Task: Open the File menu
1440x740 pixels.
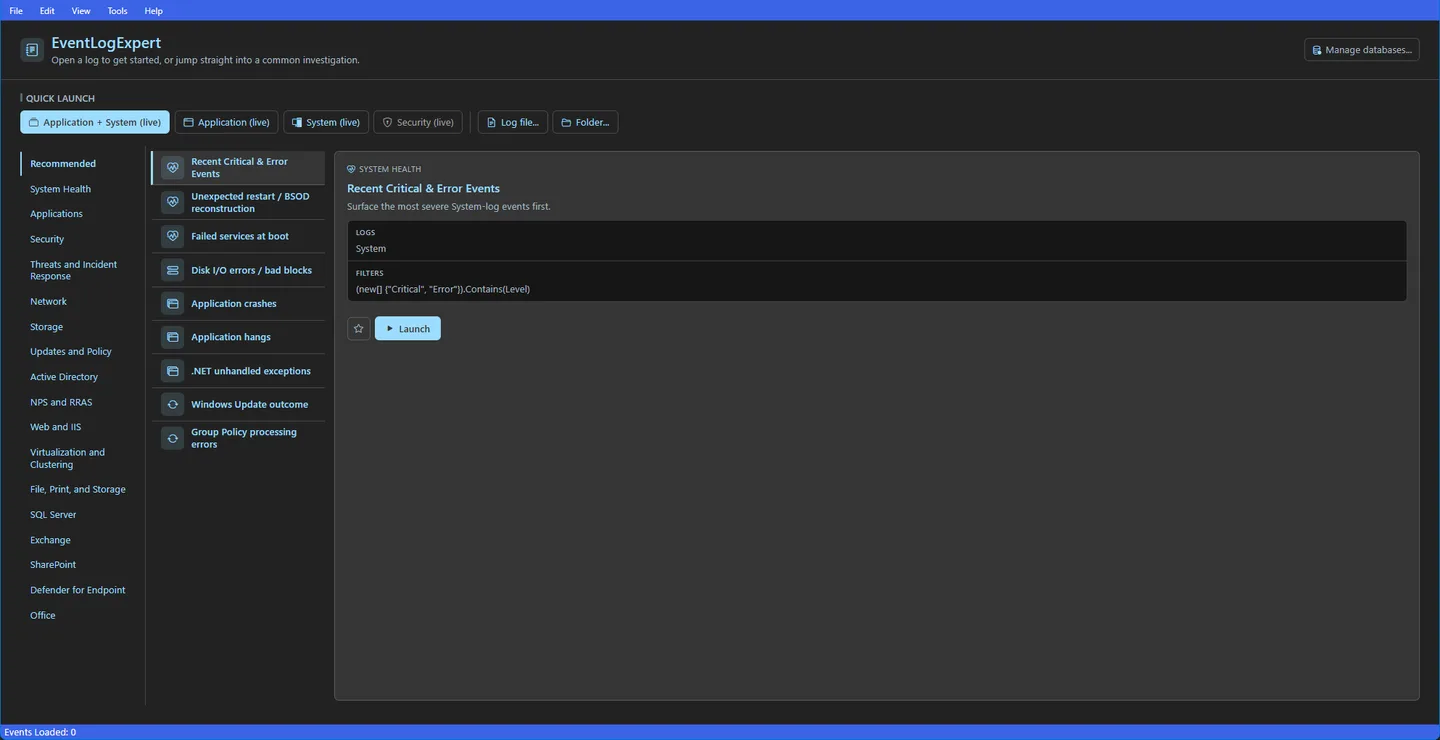Action: point(16,11)
